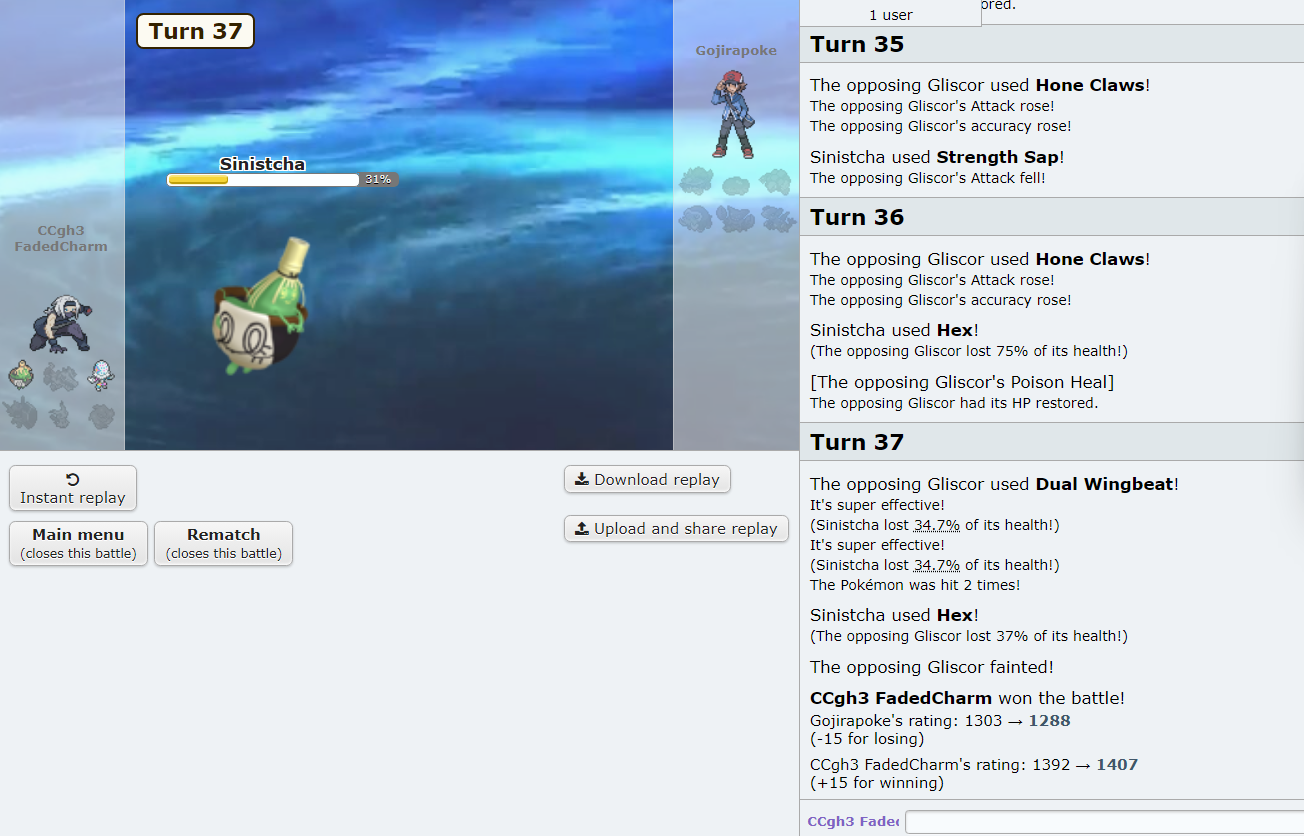Click the fainted icon below Sinistcha's party icon
Viewport: 1304px width, 836px height.
pyautogui.click(x=21, y=412)
